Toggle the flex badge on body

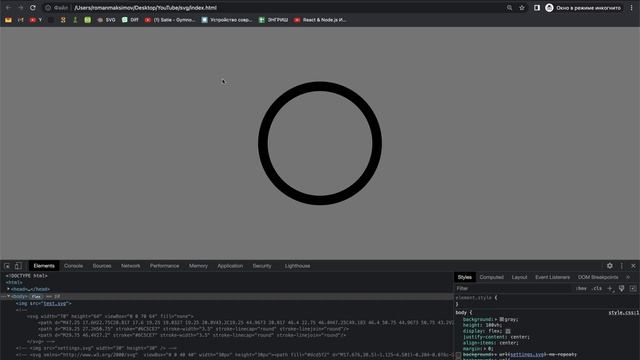36,296
